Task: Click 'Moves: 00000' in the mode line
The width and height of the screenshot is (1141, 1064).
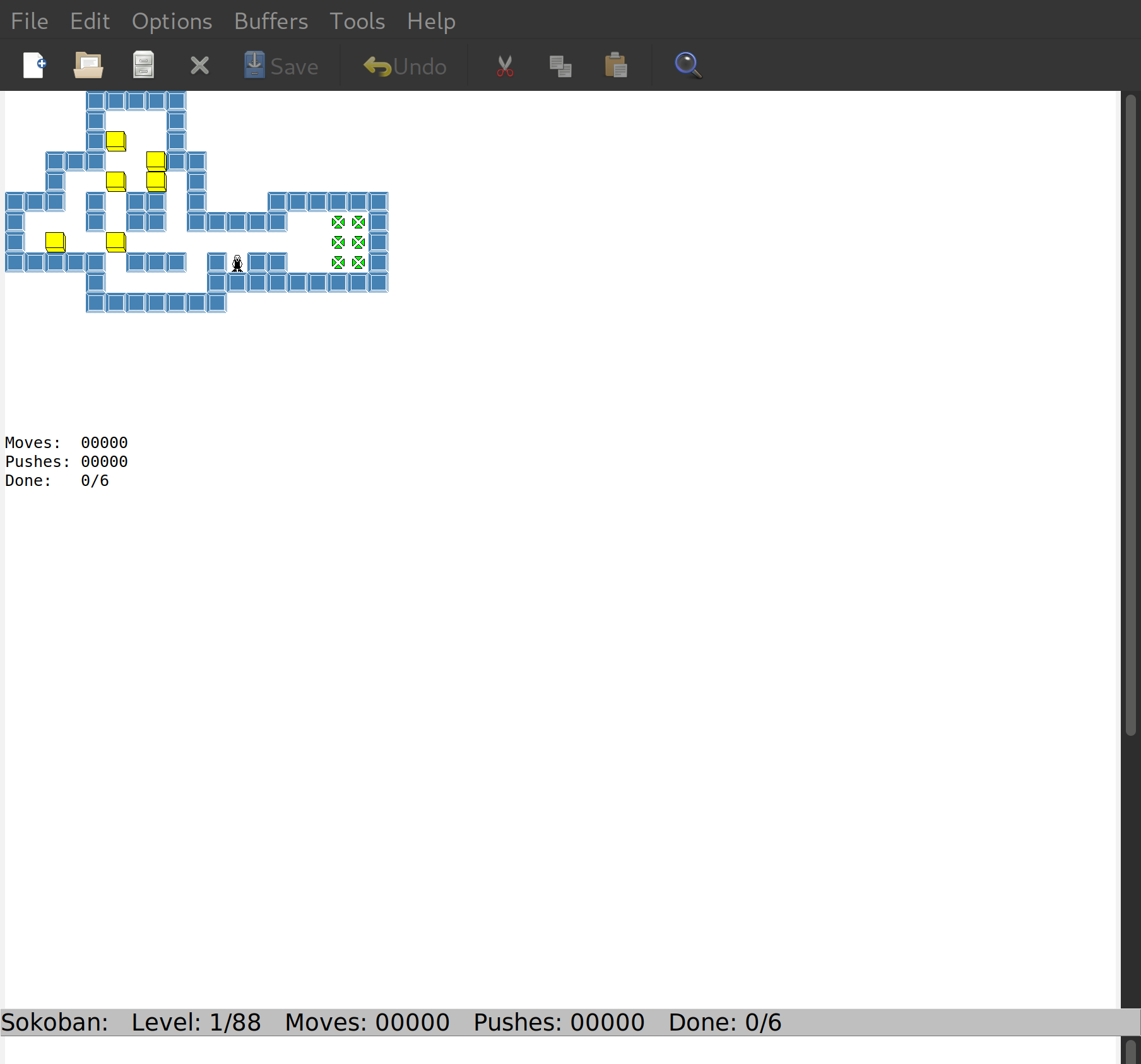Action: [367, 1022]
